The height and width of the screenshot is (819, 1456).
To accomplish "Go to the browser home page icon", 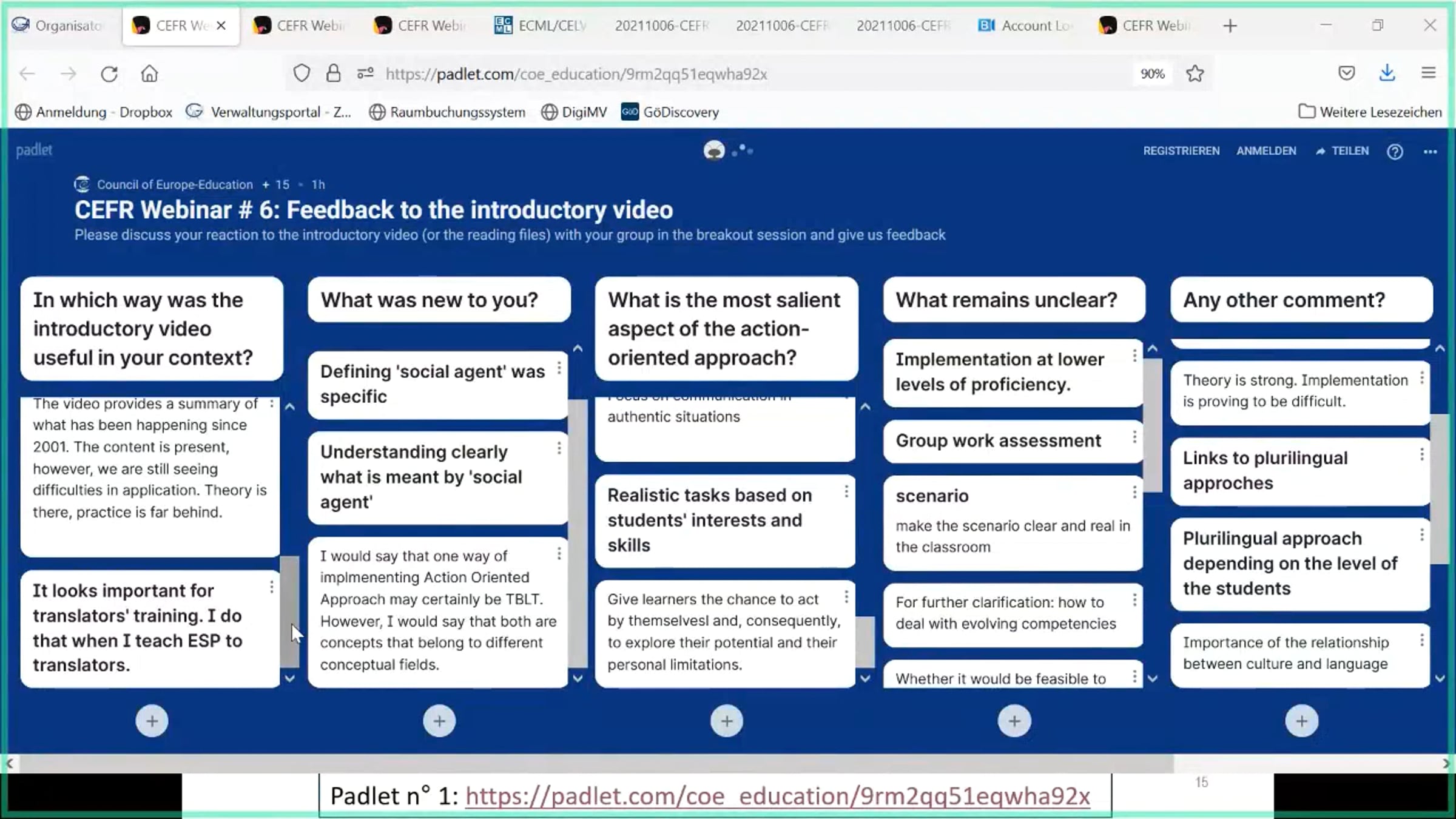I will point(149,74).
